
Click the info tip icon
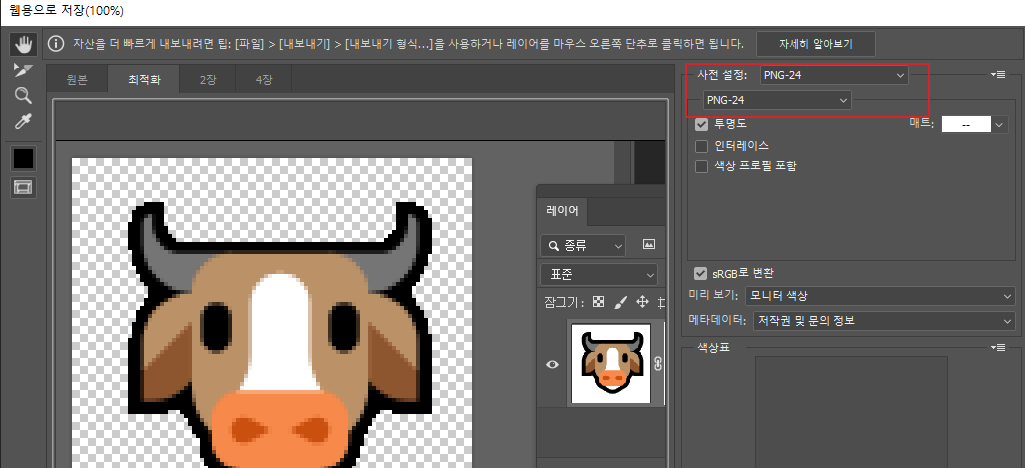[57, 44]
